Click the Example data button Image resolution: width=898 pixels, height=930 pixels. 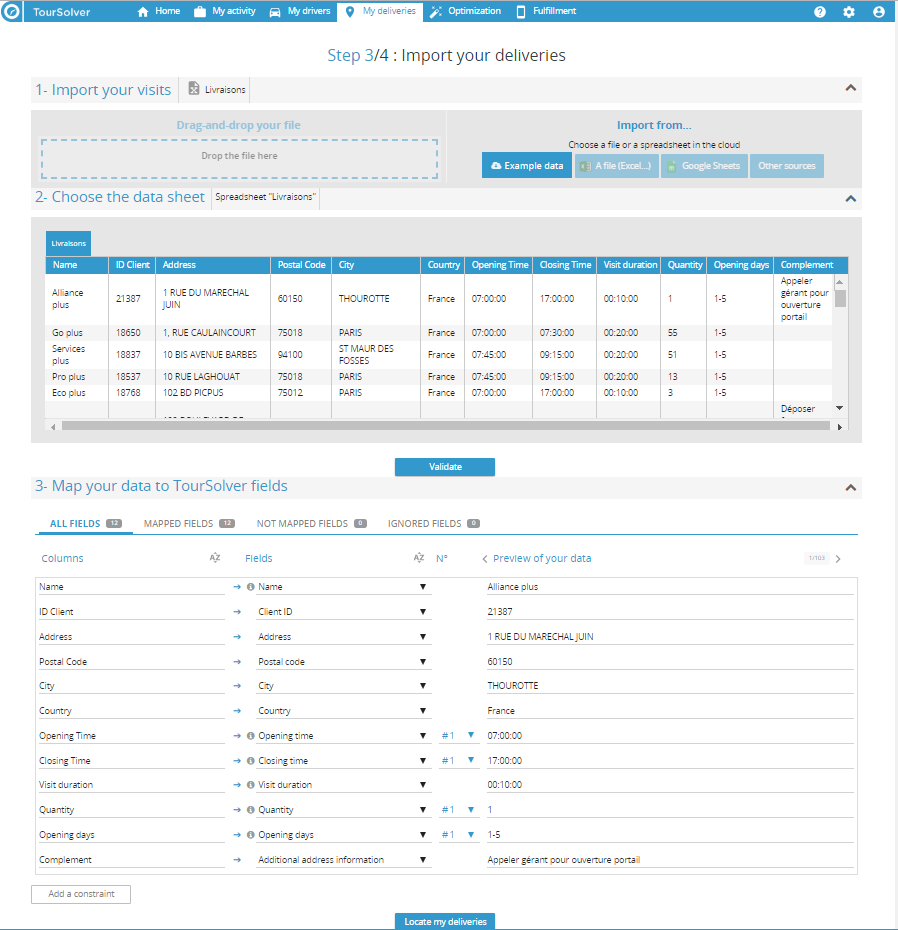click(527, 165)
